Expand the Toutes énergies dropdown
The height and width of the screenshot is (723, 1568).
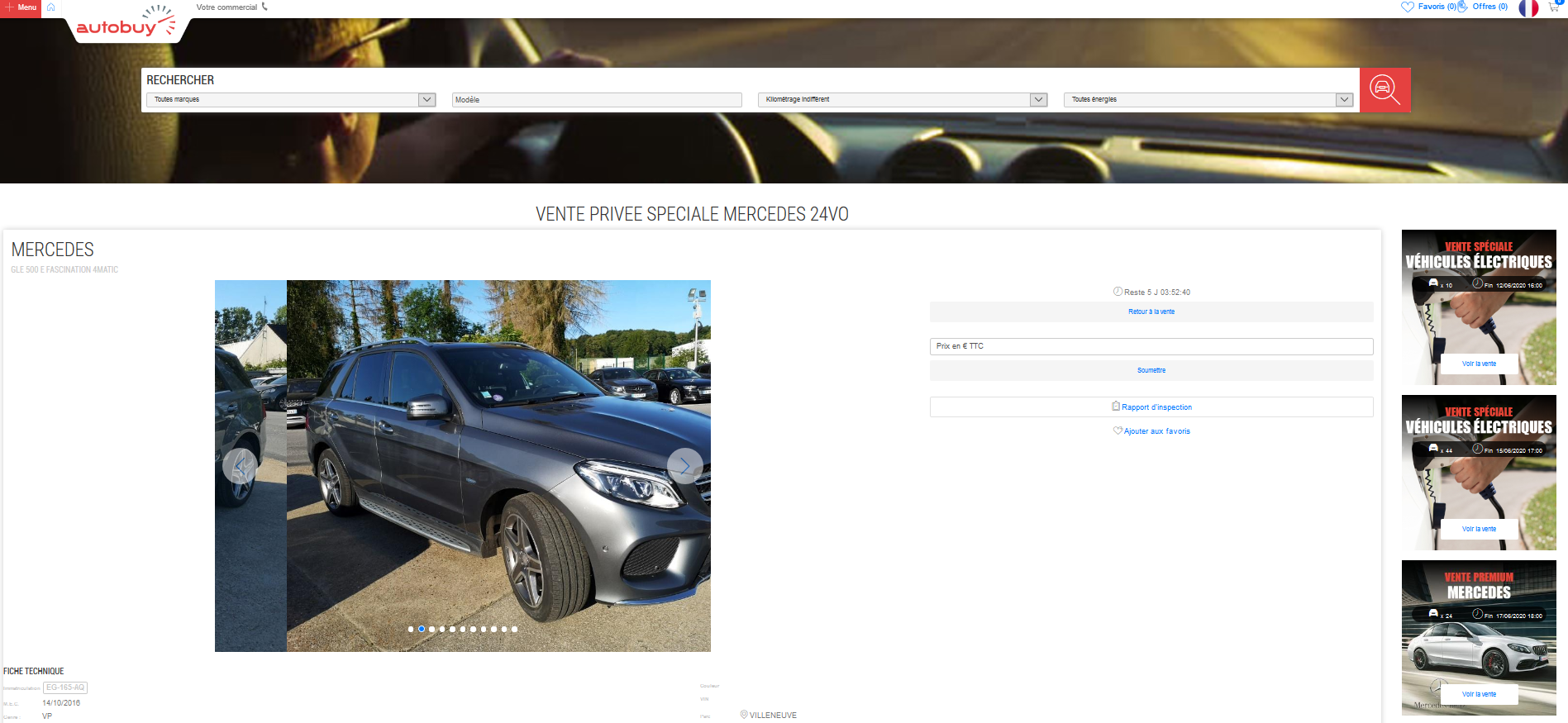coord(1208,100)
